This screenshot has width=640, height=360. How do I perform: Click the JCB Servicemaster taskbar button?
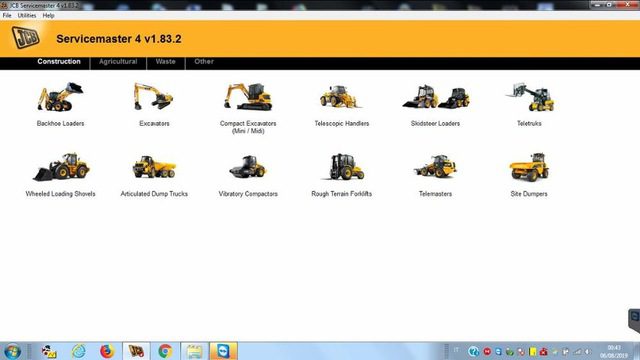click(x=136, y=351)
